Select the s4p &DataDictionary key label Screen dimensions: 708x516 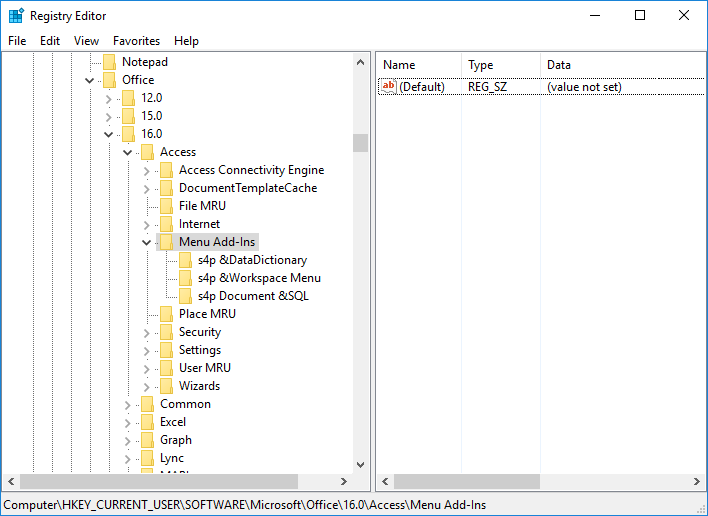[252, 260]
